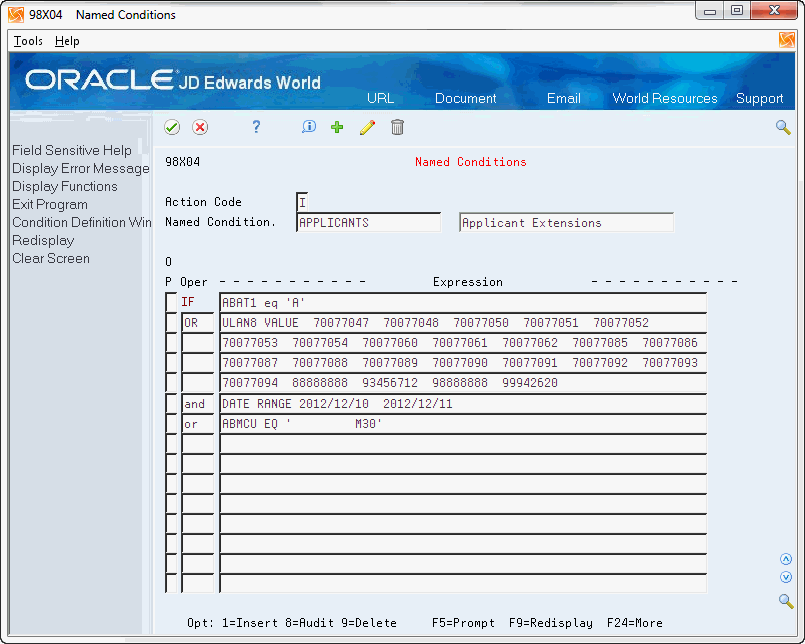Open the Document banner link
Screen dimensions: 805x644
466,98
